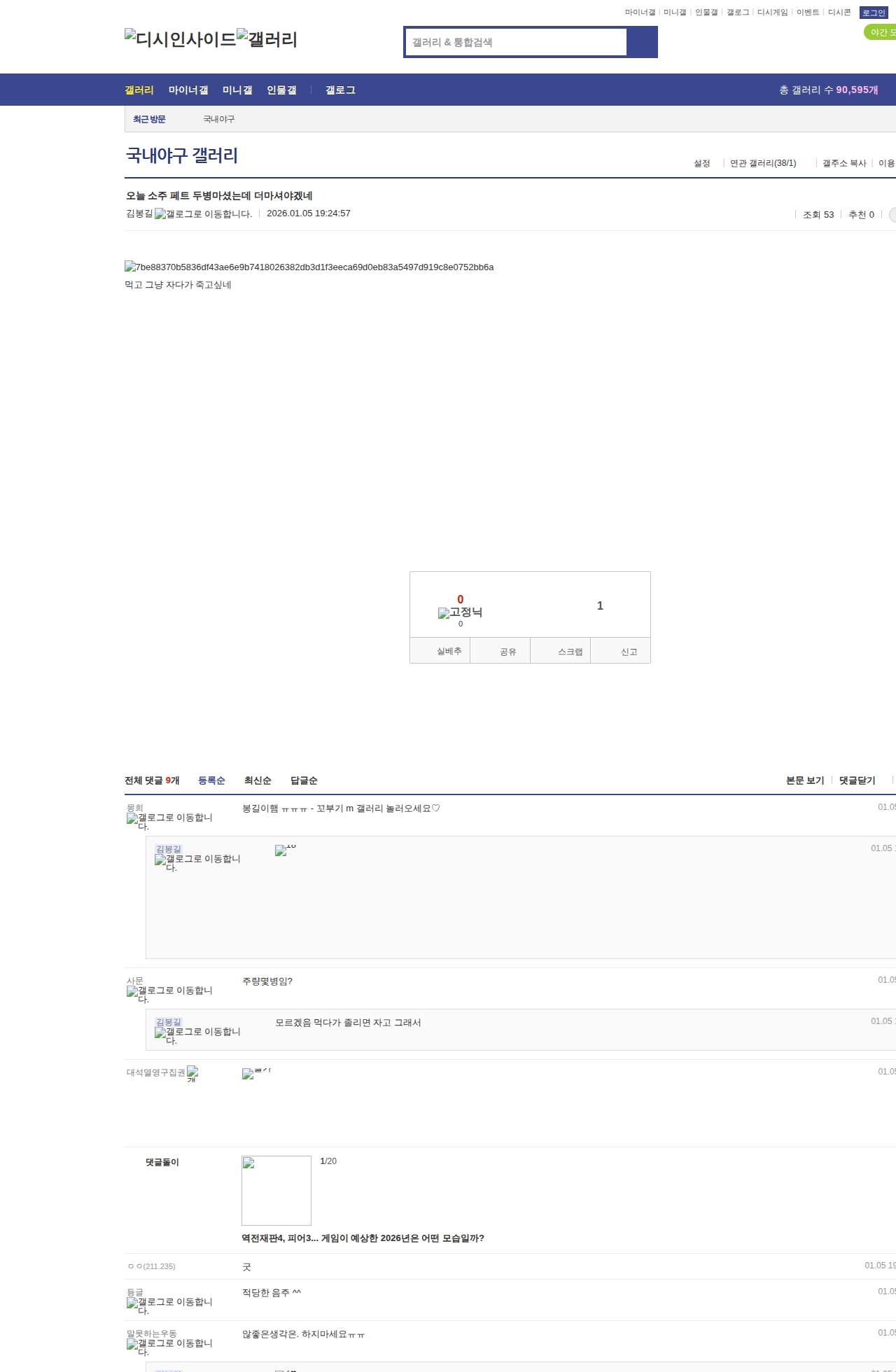Click the commenter ㅇㅇ(211.235)

(152, 1266)
